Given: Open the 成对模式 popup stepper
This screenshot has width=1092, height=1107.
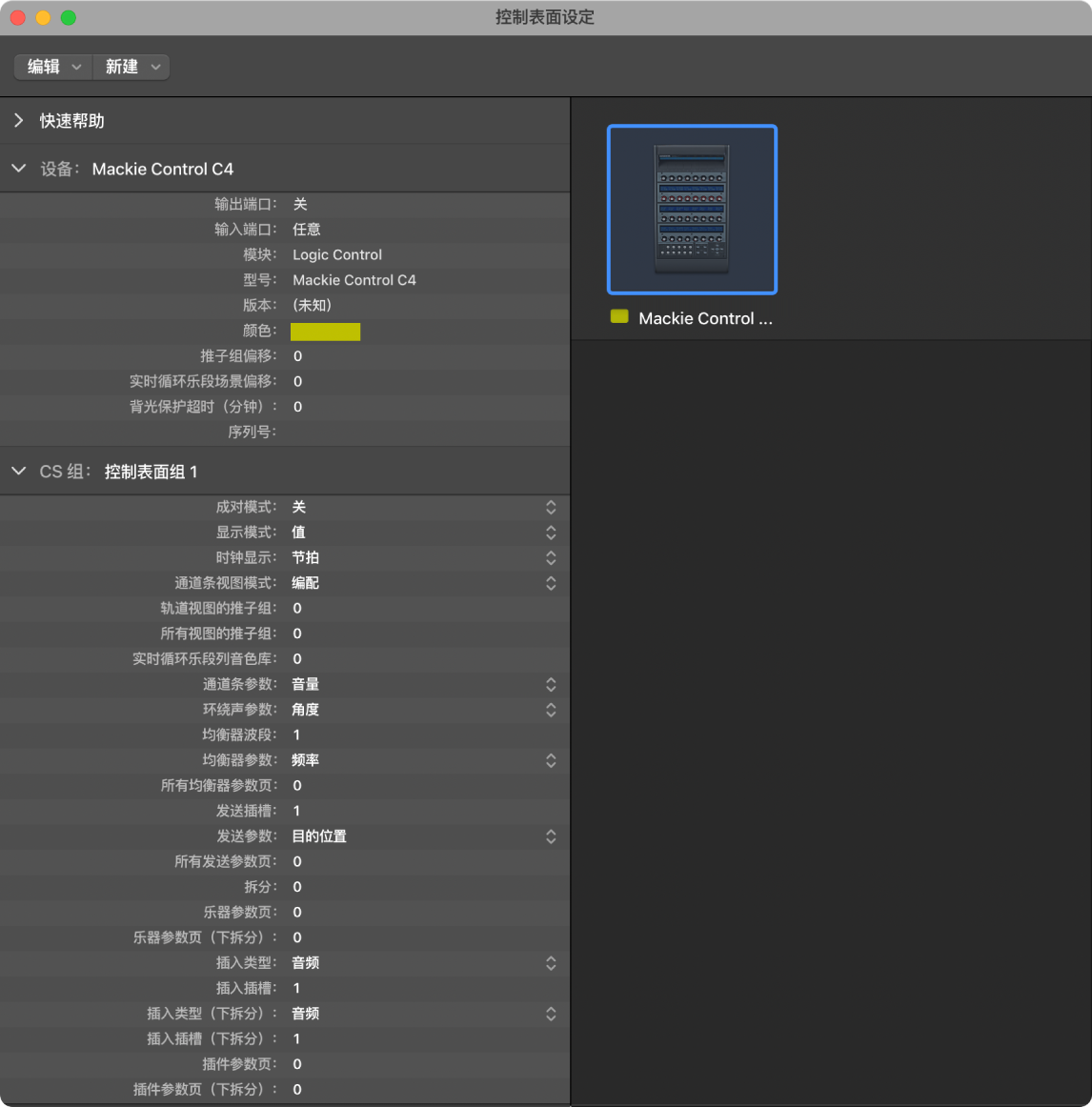Looking at the screenshot, I should pyautogui.click(x=551, y=507).
